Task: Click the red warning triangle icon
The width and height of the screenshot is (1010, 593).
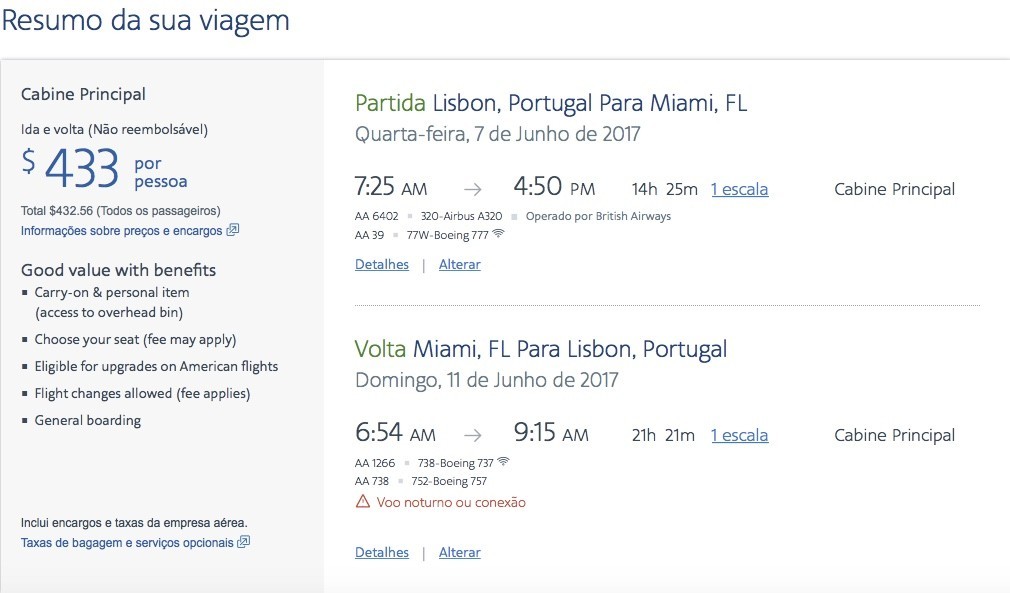Action: point(363,502)
